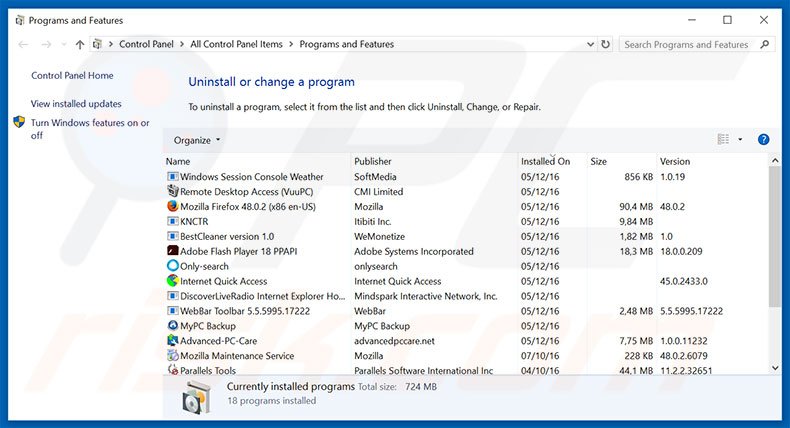This screenshot has width=790, height=428.
Task: Click the scrollbar up arrow
Action: pyautogui.click(x=775, y=160)
